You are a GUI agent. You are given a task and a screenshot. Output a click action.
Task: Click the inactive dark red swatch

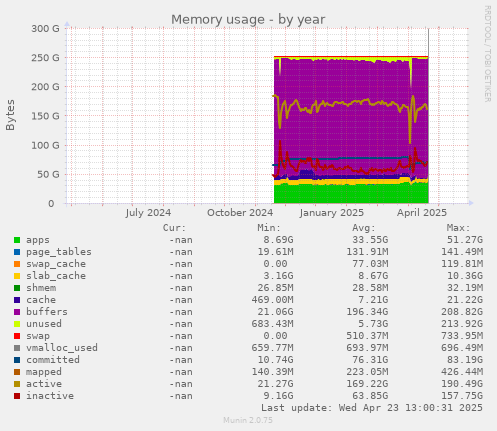click(x=17, y=396)
